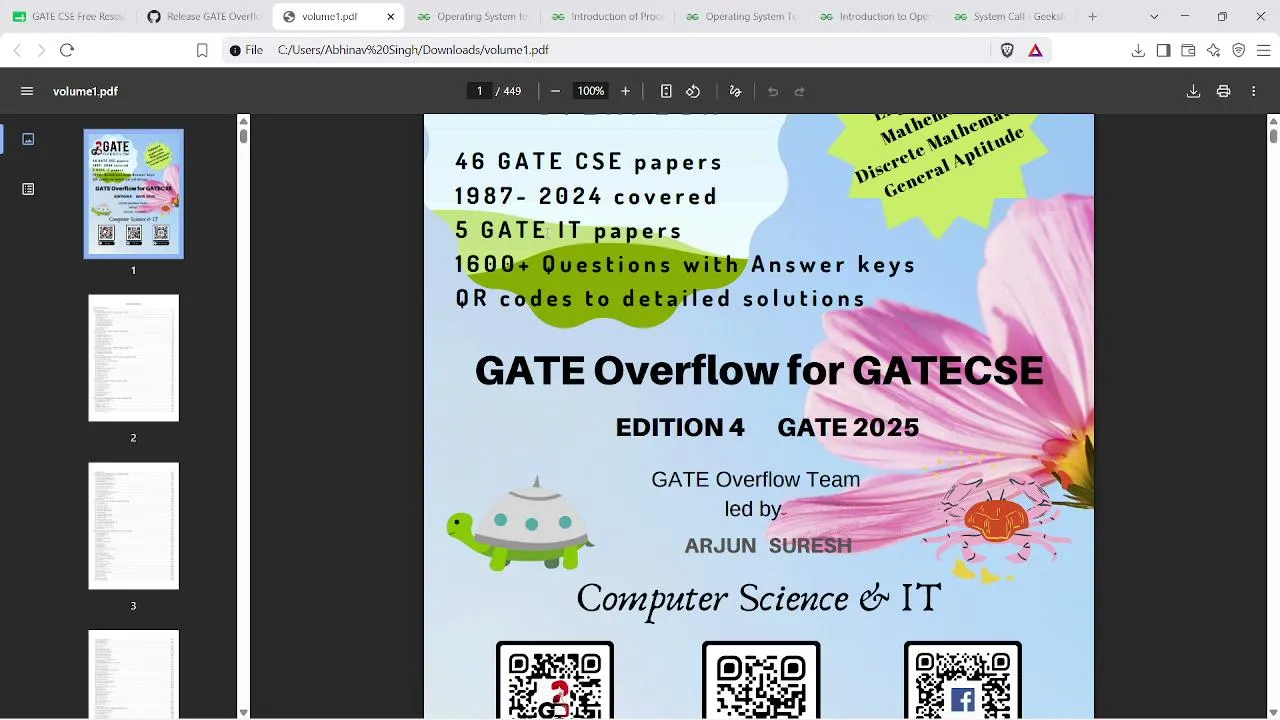
Task: Jump to page 2 thumbnail
Action: (x=133, y=358)
